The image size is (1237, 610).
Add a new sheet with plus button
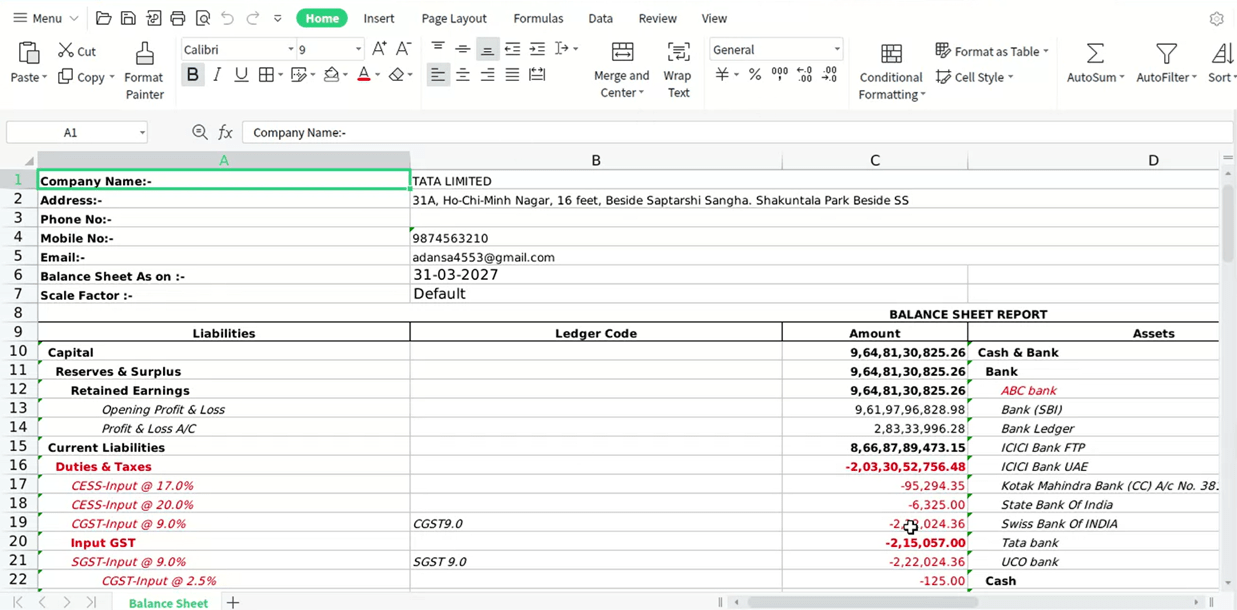point(233,602)
